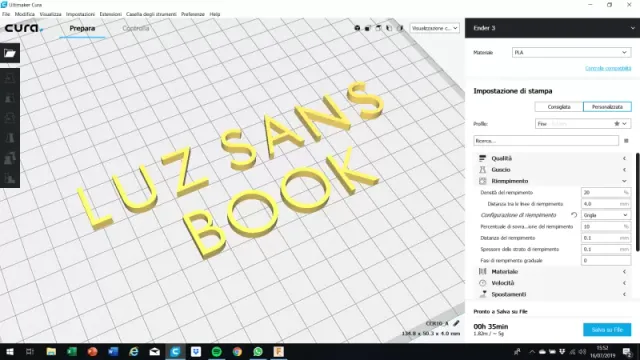
Task: Click the Salva su File button
Action: 607,329
